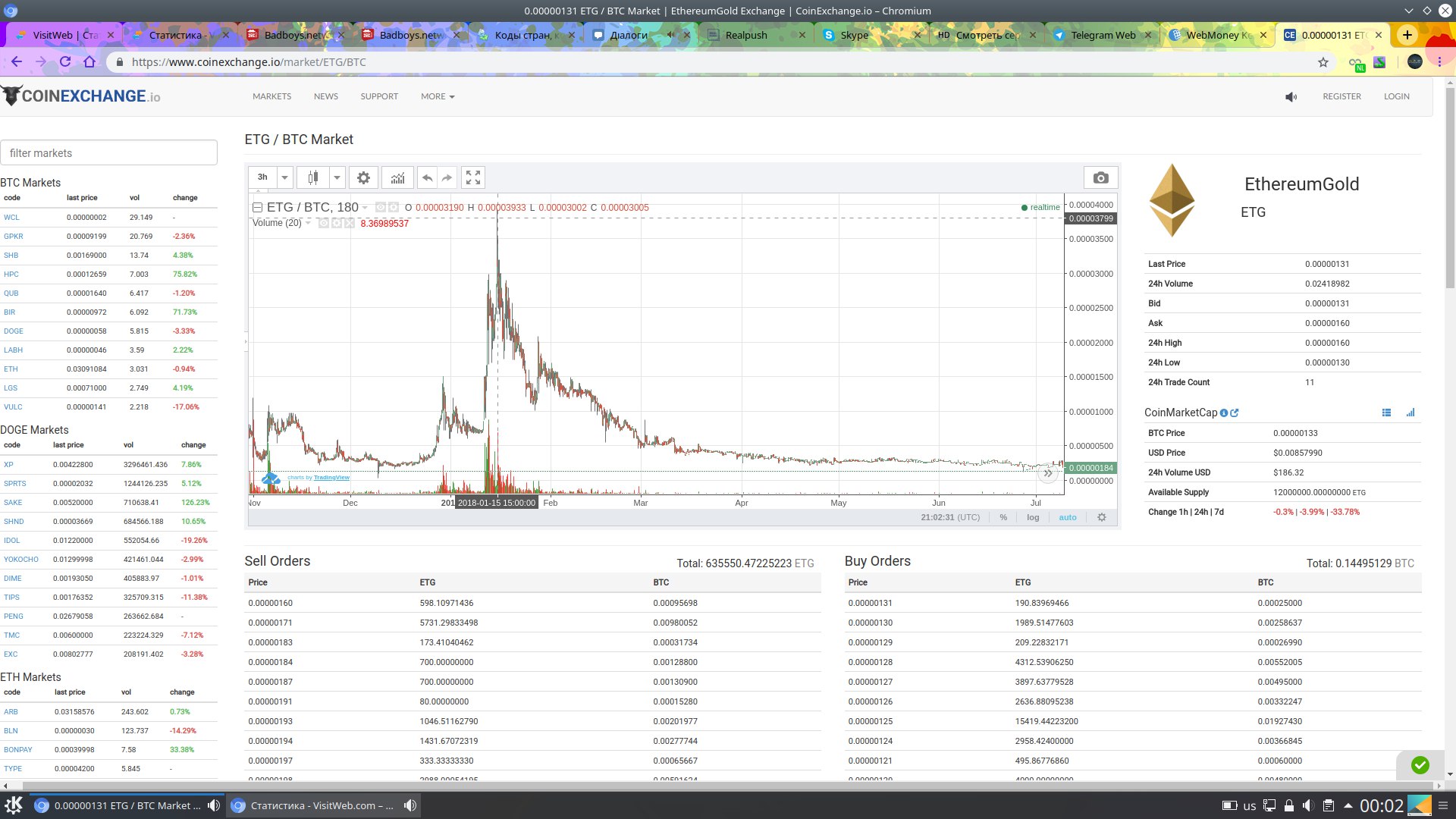Viewport: 1456px width, 819px height.
Task: Open the HPC market in BTC Markets
Action: pos(11,275)
